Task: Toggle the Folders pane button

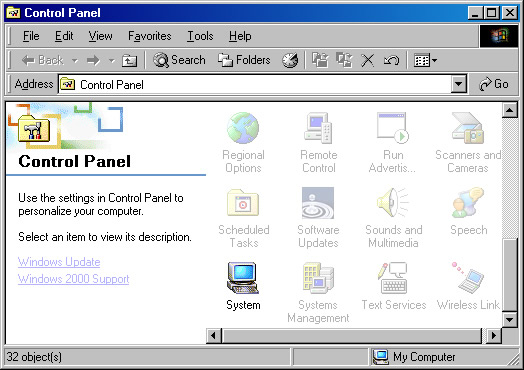Action: tap(244, 60)
